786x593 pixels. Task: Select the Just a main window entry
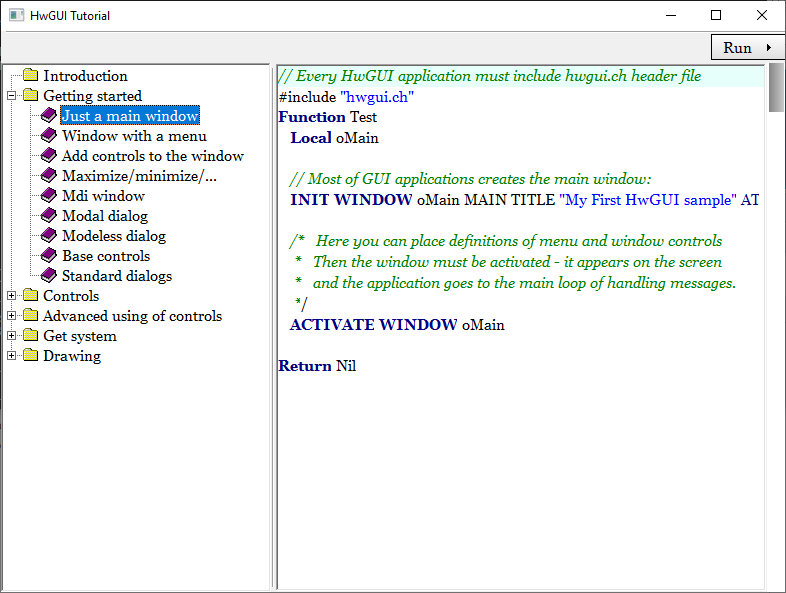coord(130,116)
